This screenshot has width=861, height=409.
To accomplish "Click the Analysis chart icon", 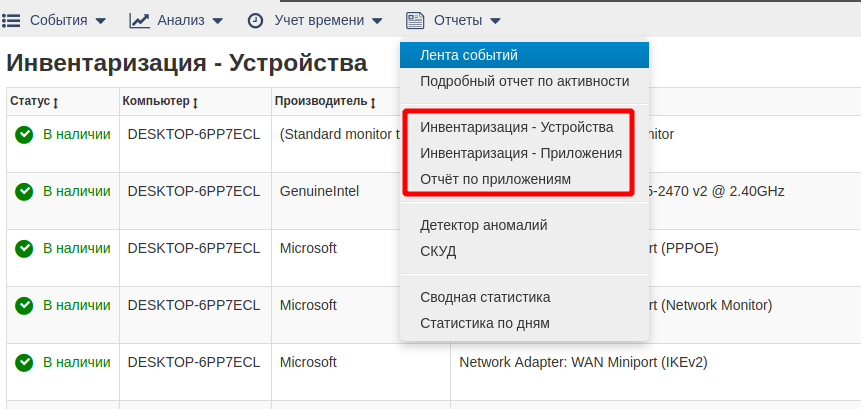I will (140, 20).
